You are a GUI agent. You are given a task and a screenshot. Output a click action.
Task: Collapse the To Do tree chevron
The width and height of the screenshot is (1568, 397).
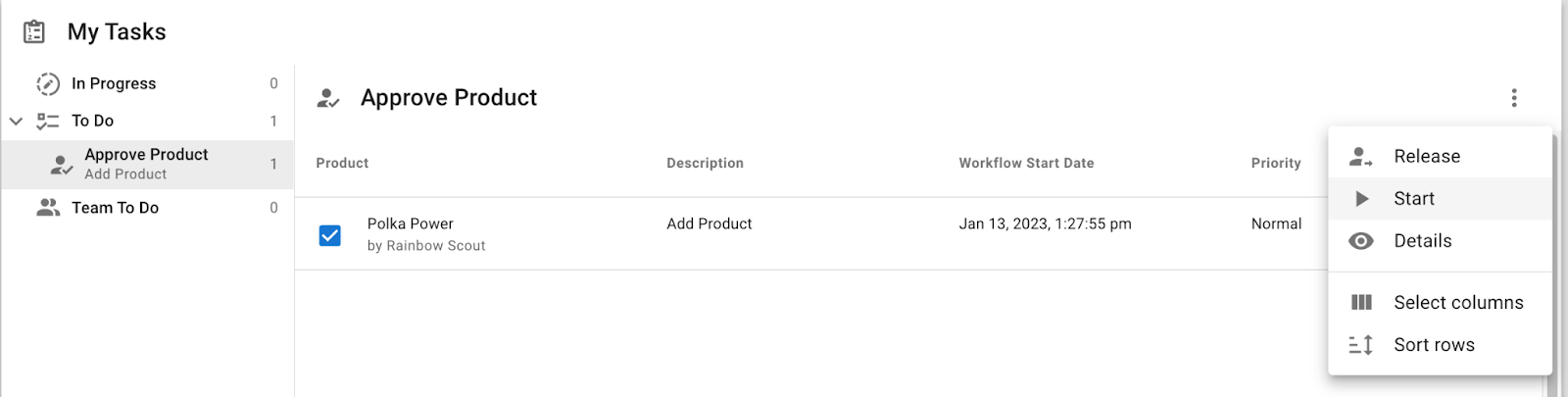pos(16,122)
